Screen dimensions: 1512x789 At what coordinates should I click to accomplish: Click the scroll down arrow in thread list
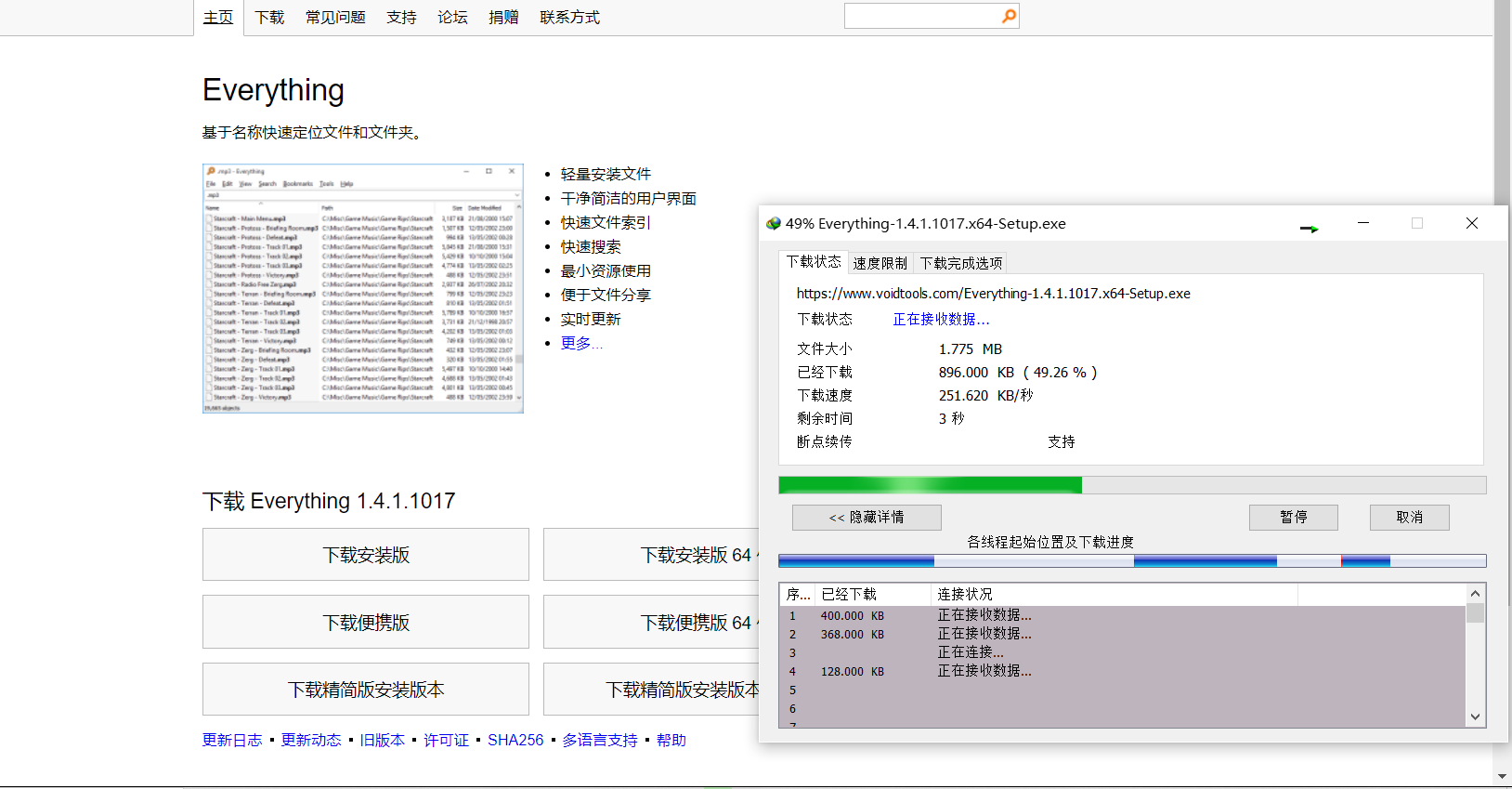1475,717
